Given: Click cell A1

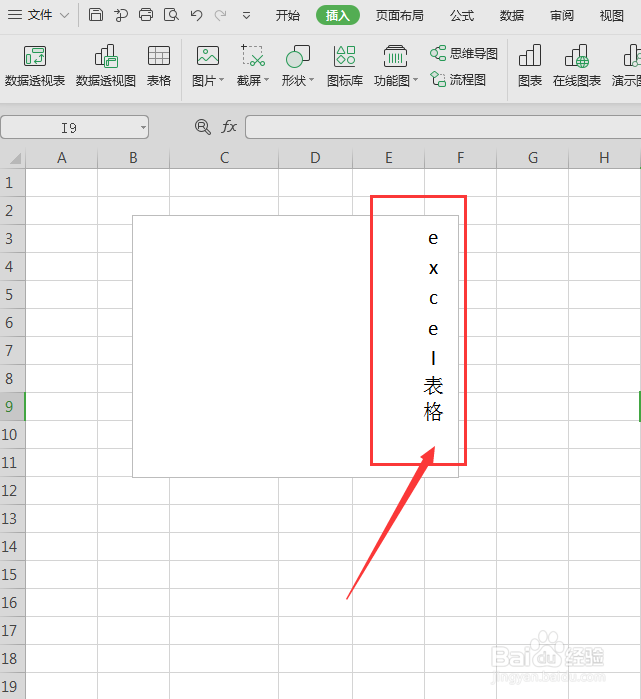Looking at the screenshot, I should pos(62,183).
